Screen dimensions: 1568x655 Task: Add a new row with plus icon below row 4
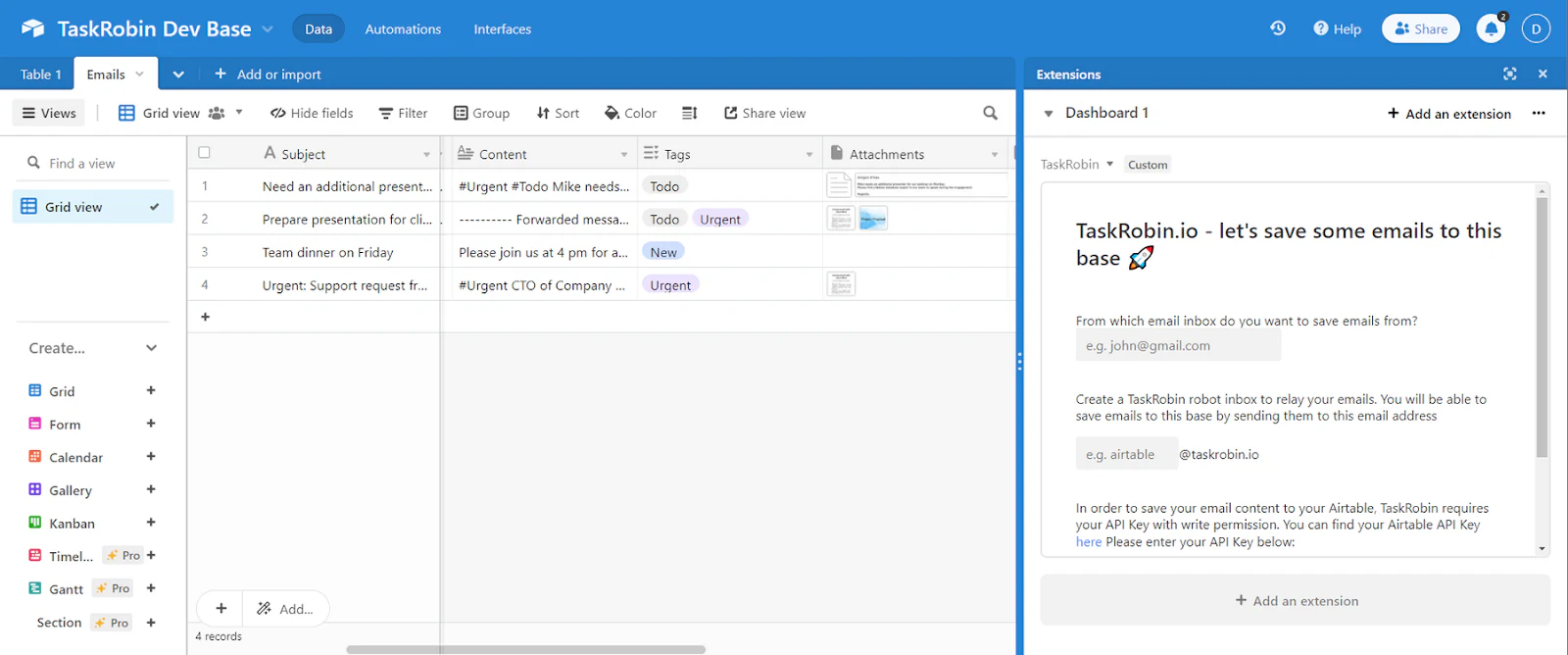click(205, 316)
